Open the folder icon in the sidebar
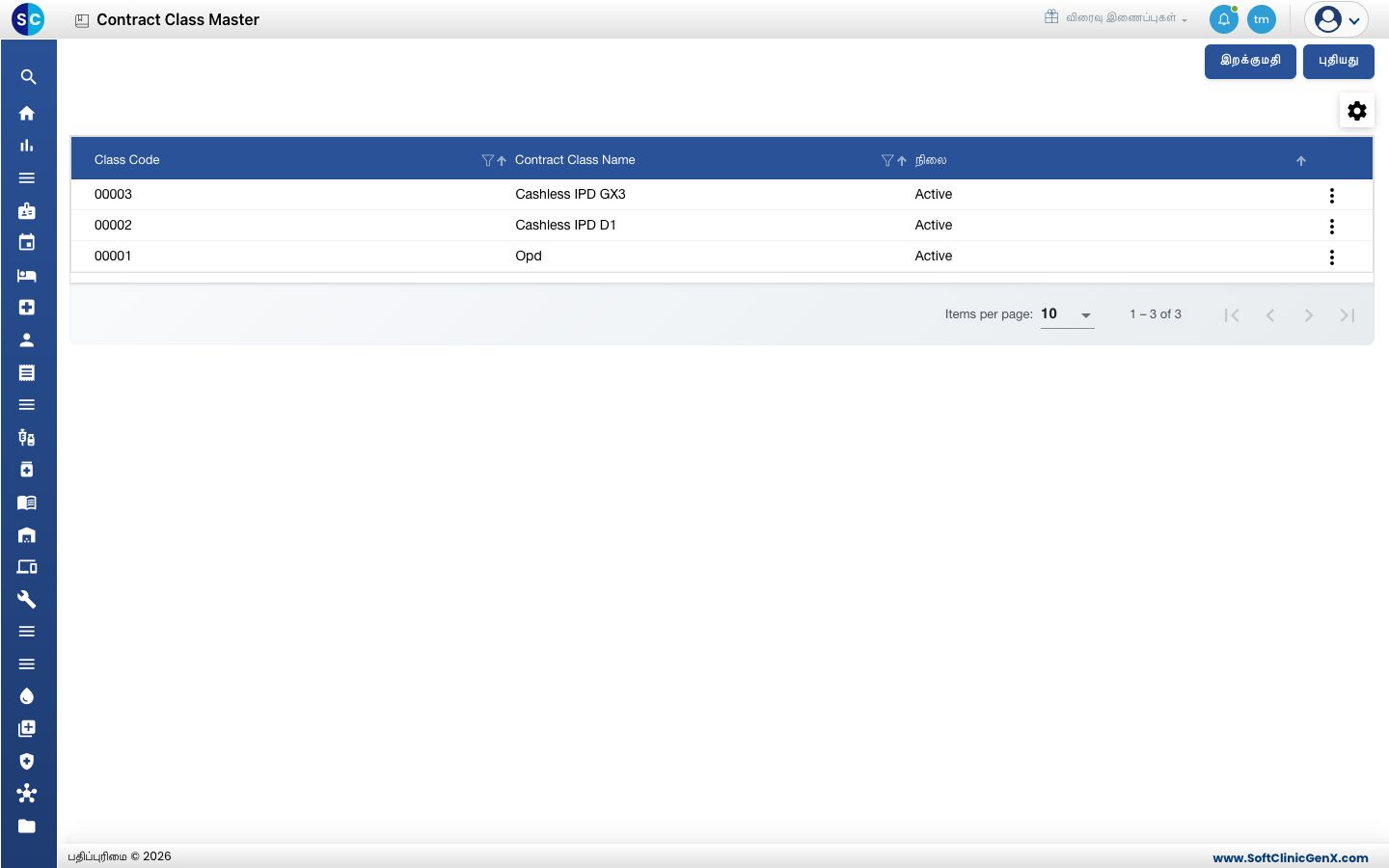1389x868 pixels. click(27, 826)
